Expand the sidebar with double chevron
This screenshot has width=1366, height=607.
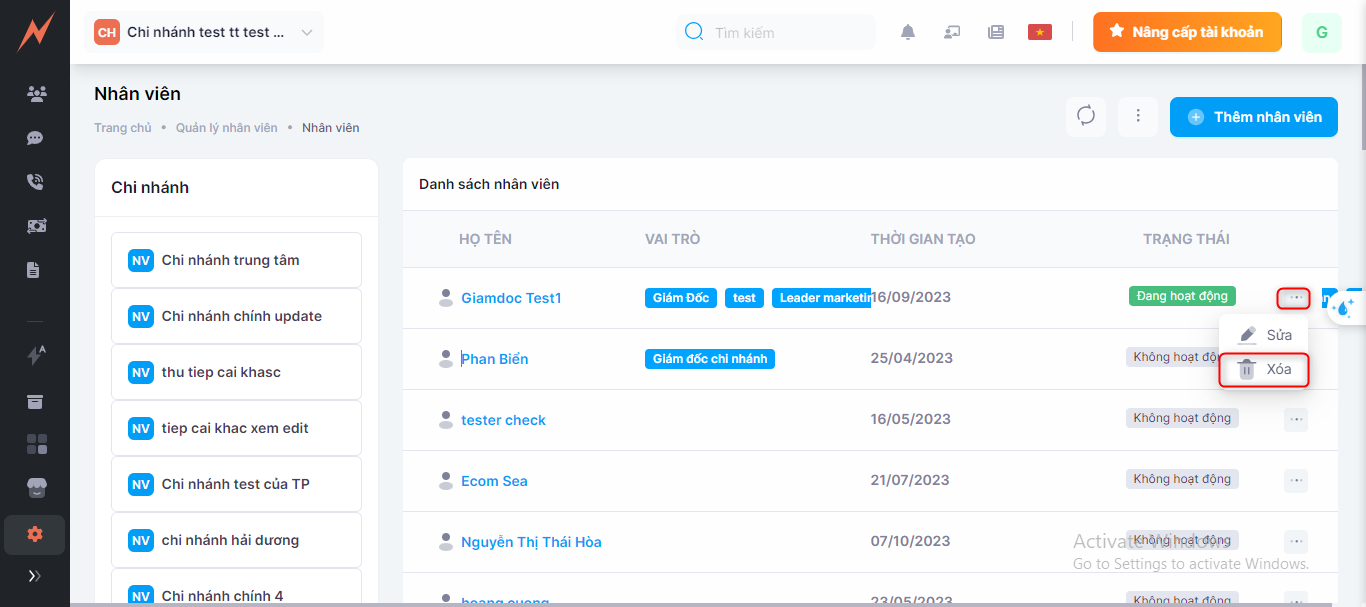35,576
